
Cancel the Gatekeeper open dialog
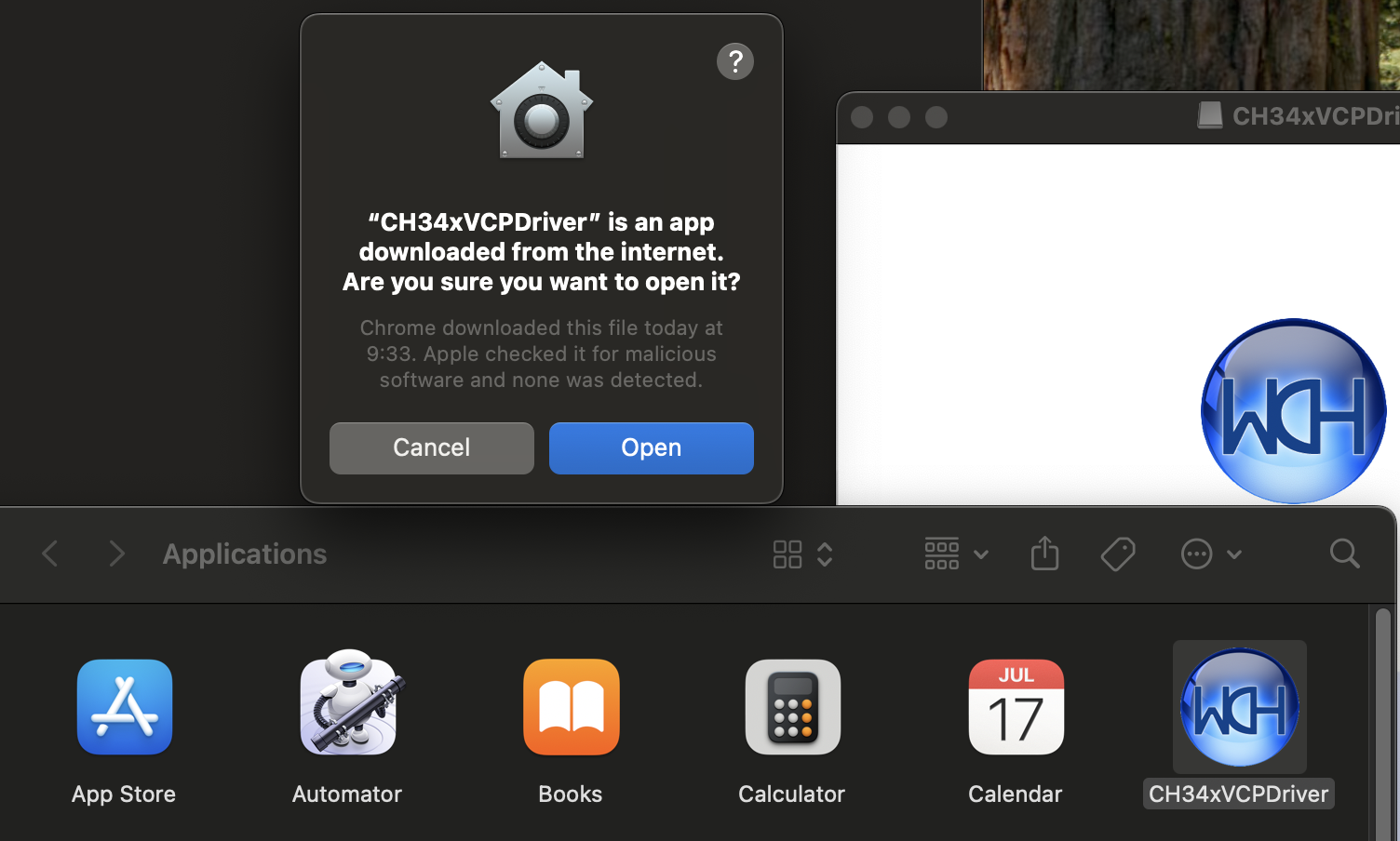(431, 447)
